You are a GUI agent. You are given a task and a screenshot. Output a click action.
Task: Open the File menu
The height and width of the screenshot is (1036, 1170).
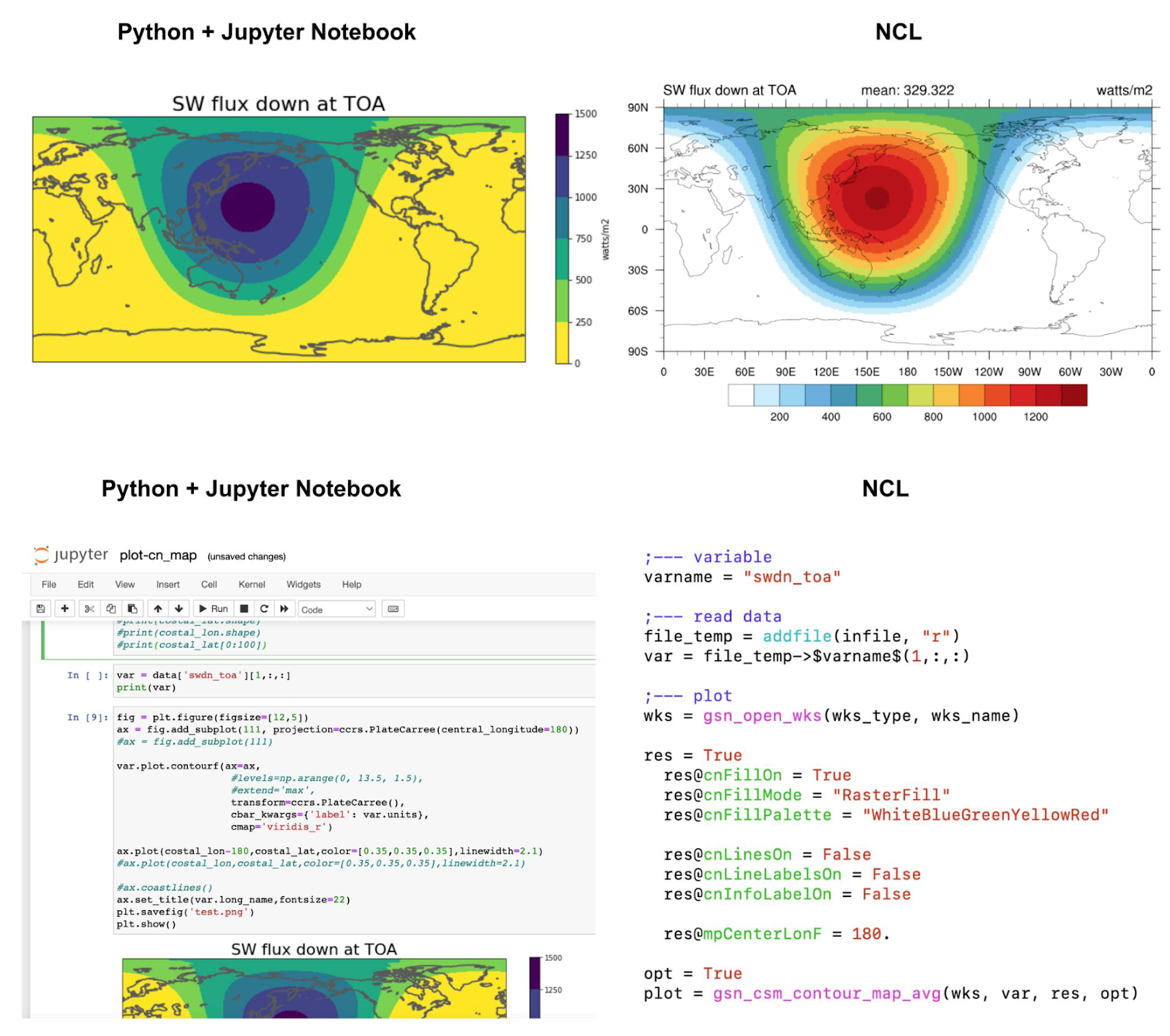click(49, 584)
